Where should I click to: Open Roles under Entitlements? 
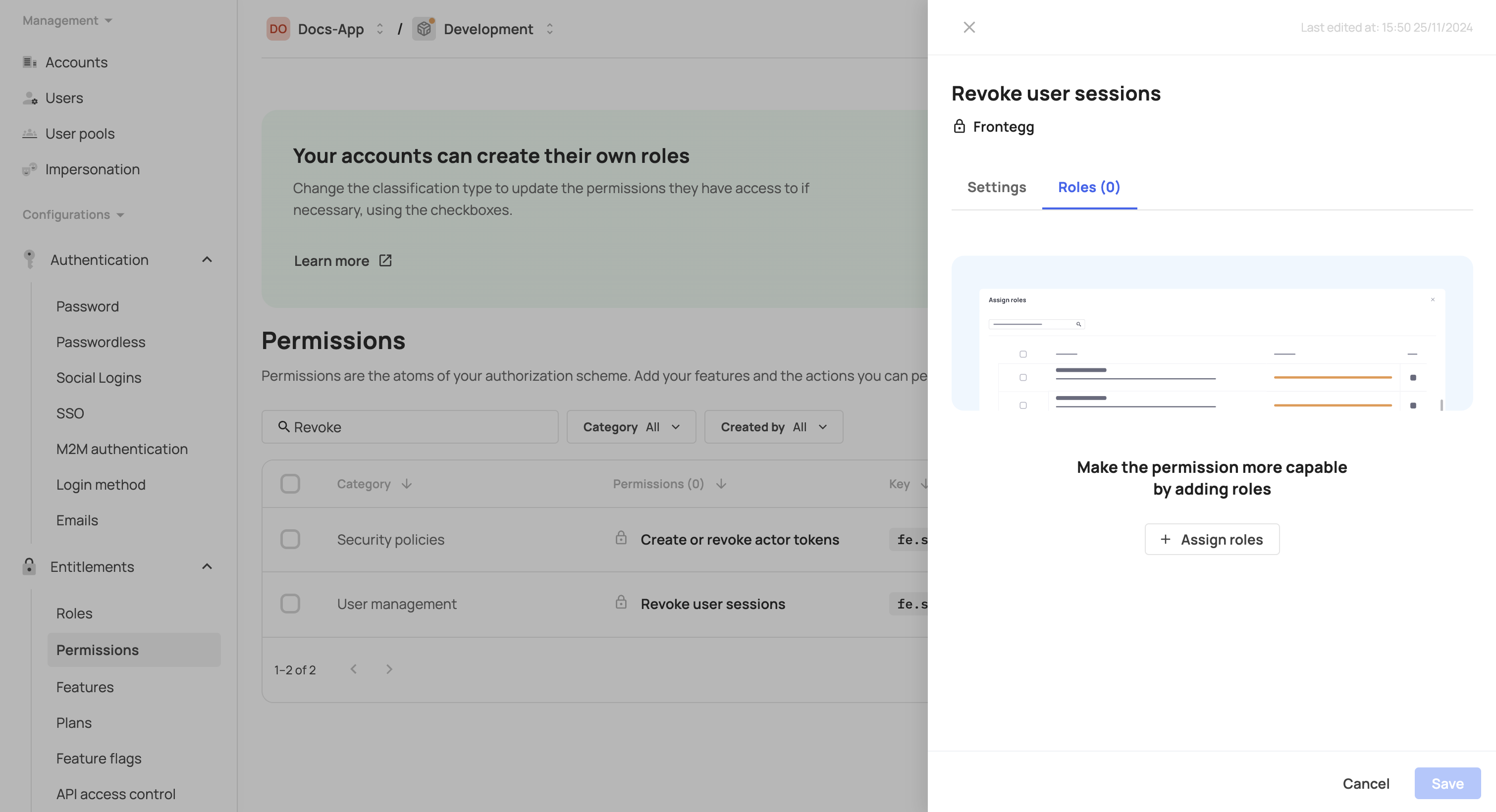click(74, 613)
